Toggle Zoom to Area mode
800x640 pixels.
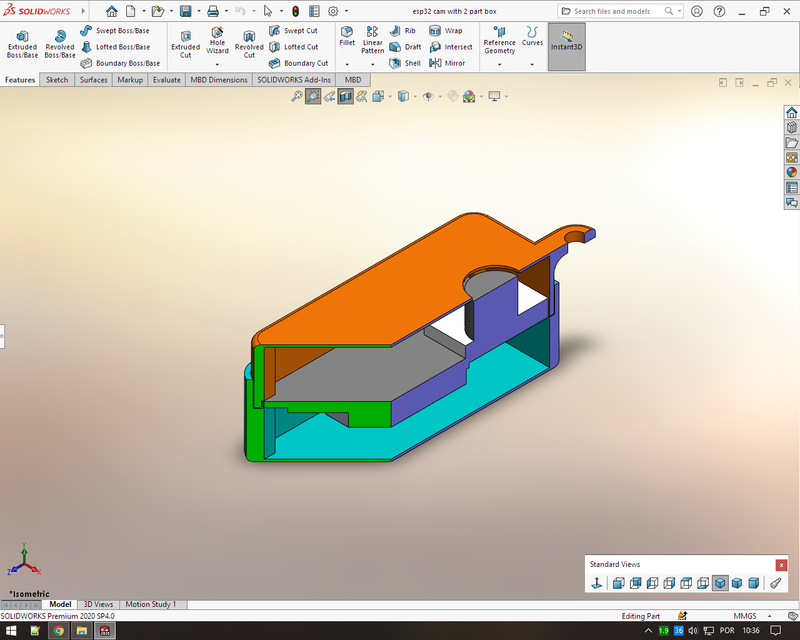312,96
